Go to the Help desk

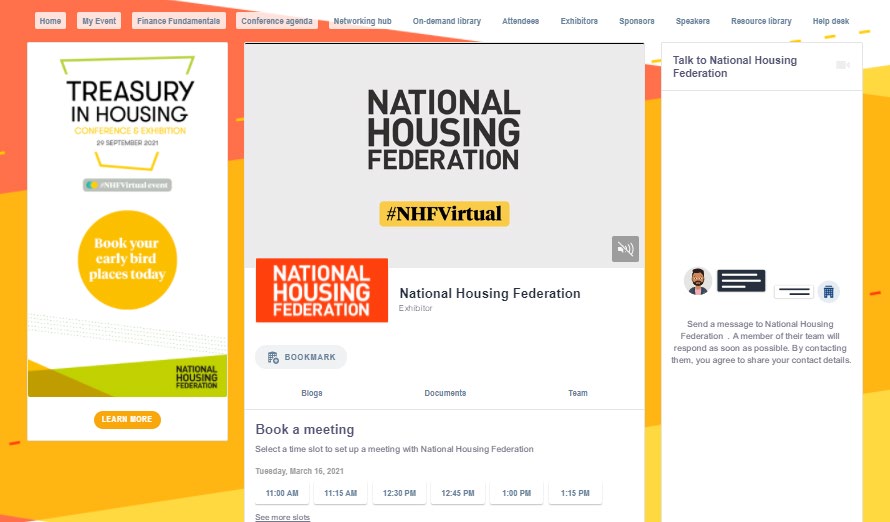tap(831, 21)
